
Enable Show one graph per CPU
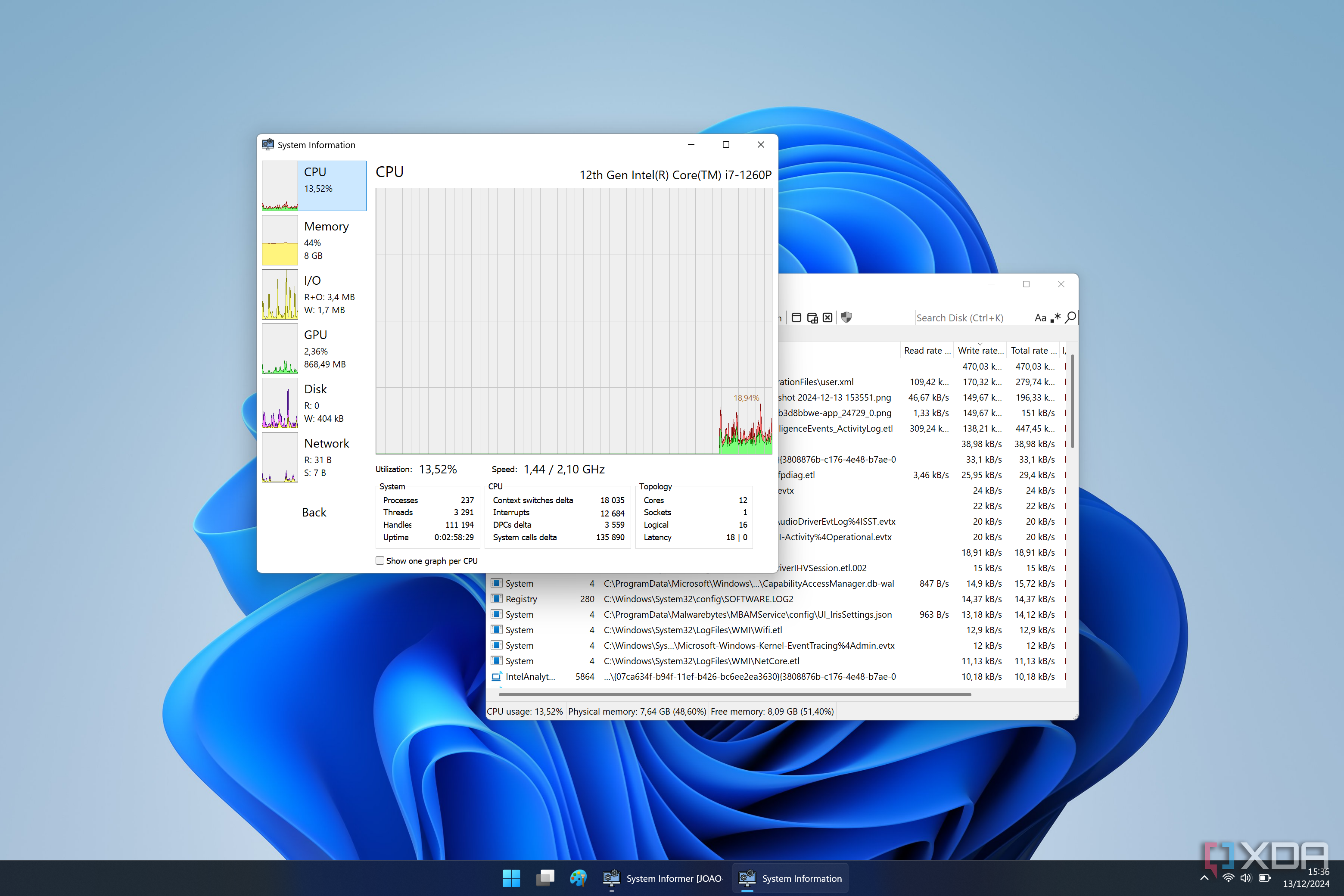click(380, 560)
